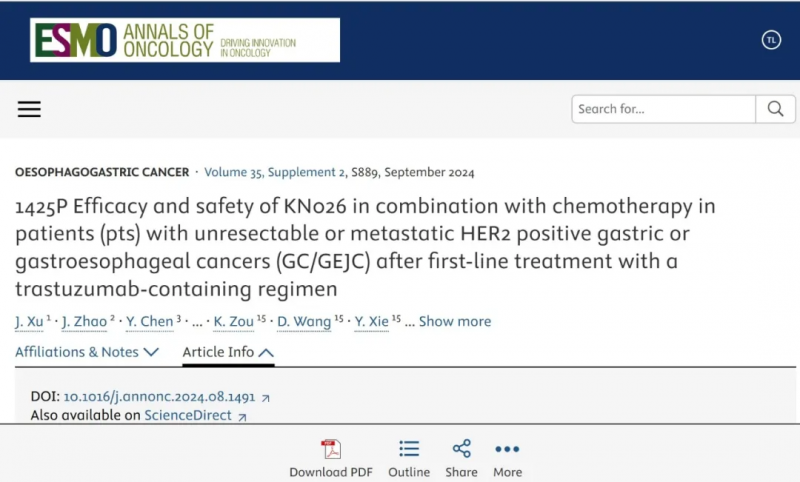
Task: Expand Affiliations & Notes section
Action: 87,352
